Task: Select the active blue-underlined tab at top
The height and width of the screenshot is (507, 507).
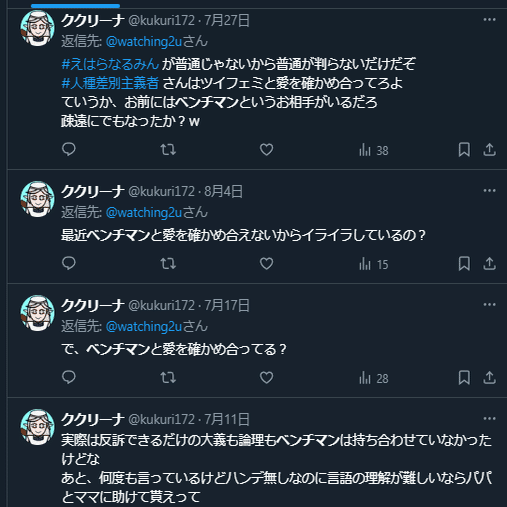Action: [x=75, y=6]
